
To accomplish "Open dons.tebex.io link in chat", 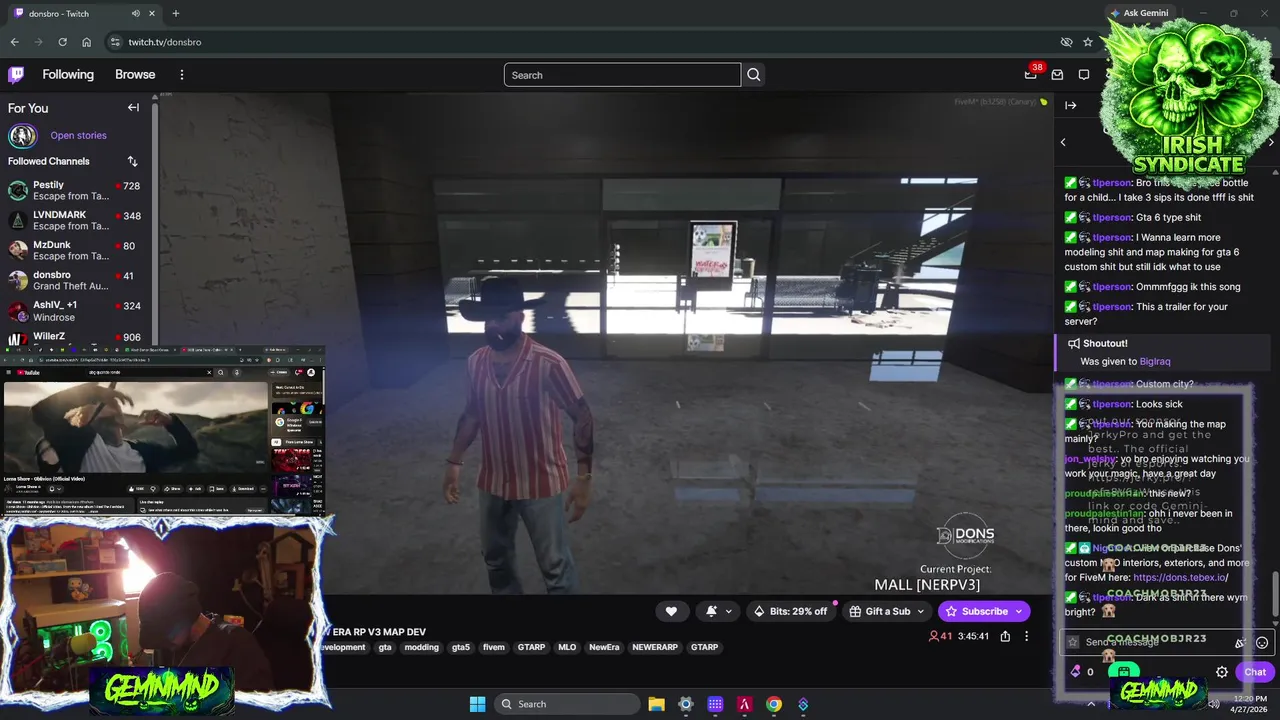I will tap(1180, 577).
